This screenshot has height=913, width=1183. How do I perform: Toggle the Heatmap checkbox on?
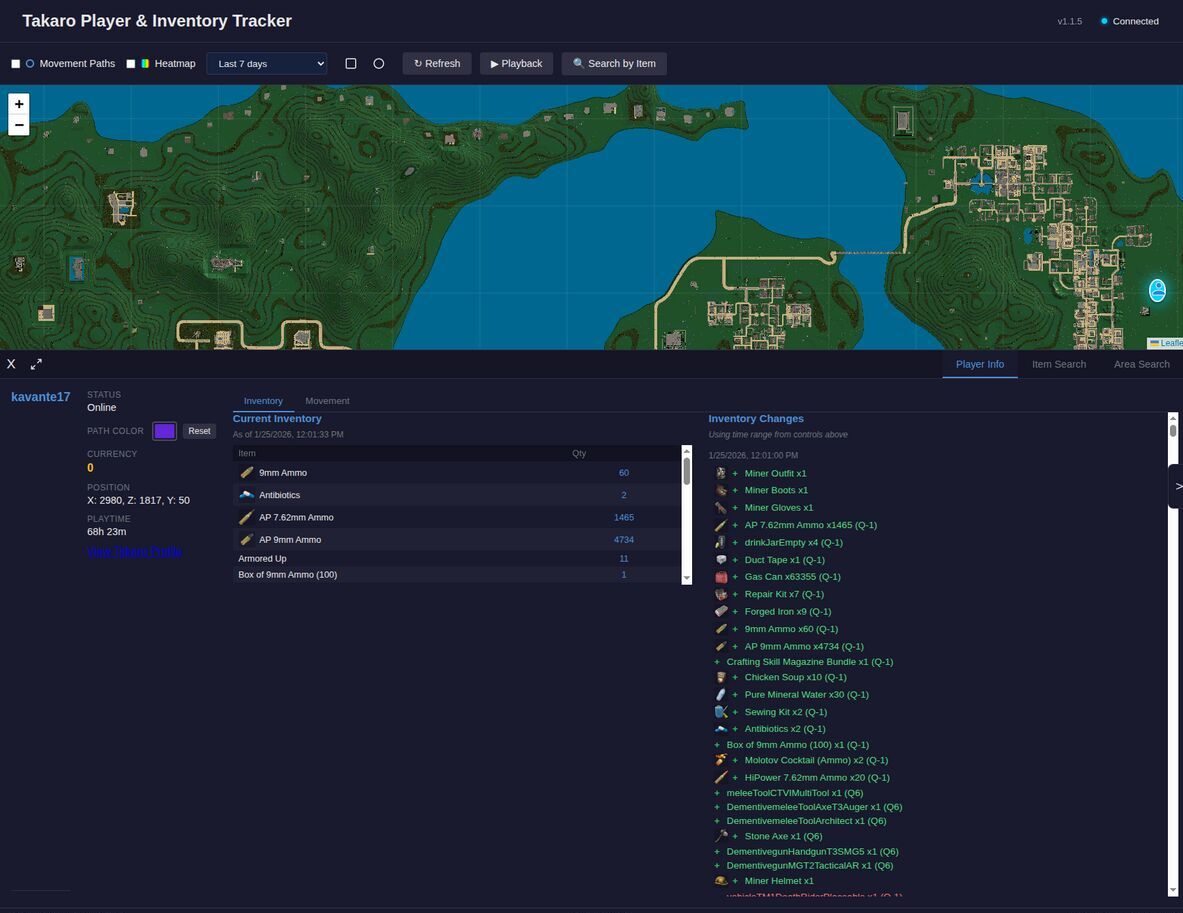point(130,63)
